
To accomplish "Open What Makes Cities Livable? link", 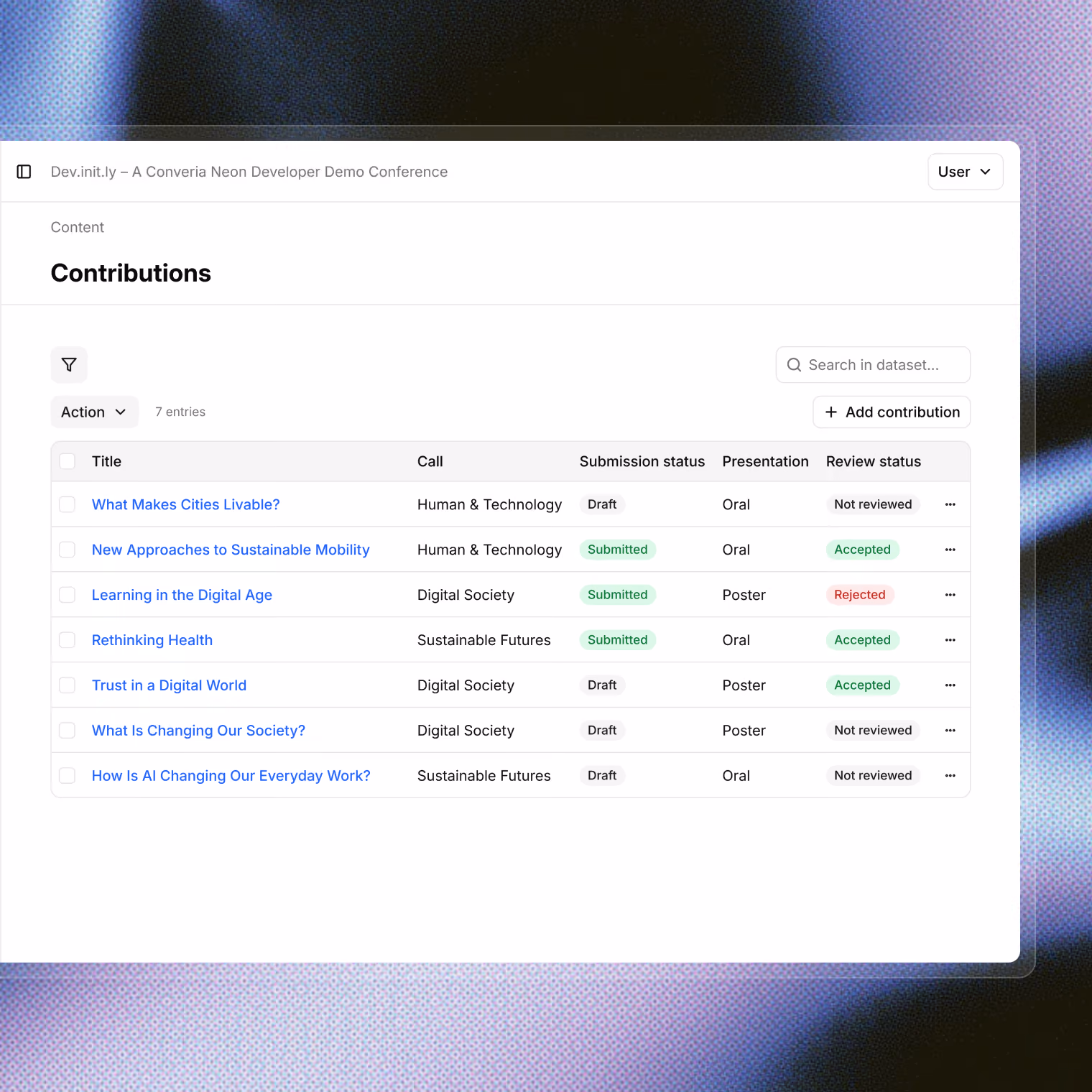I will tap(186, 504).
